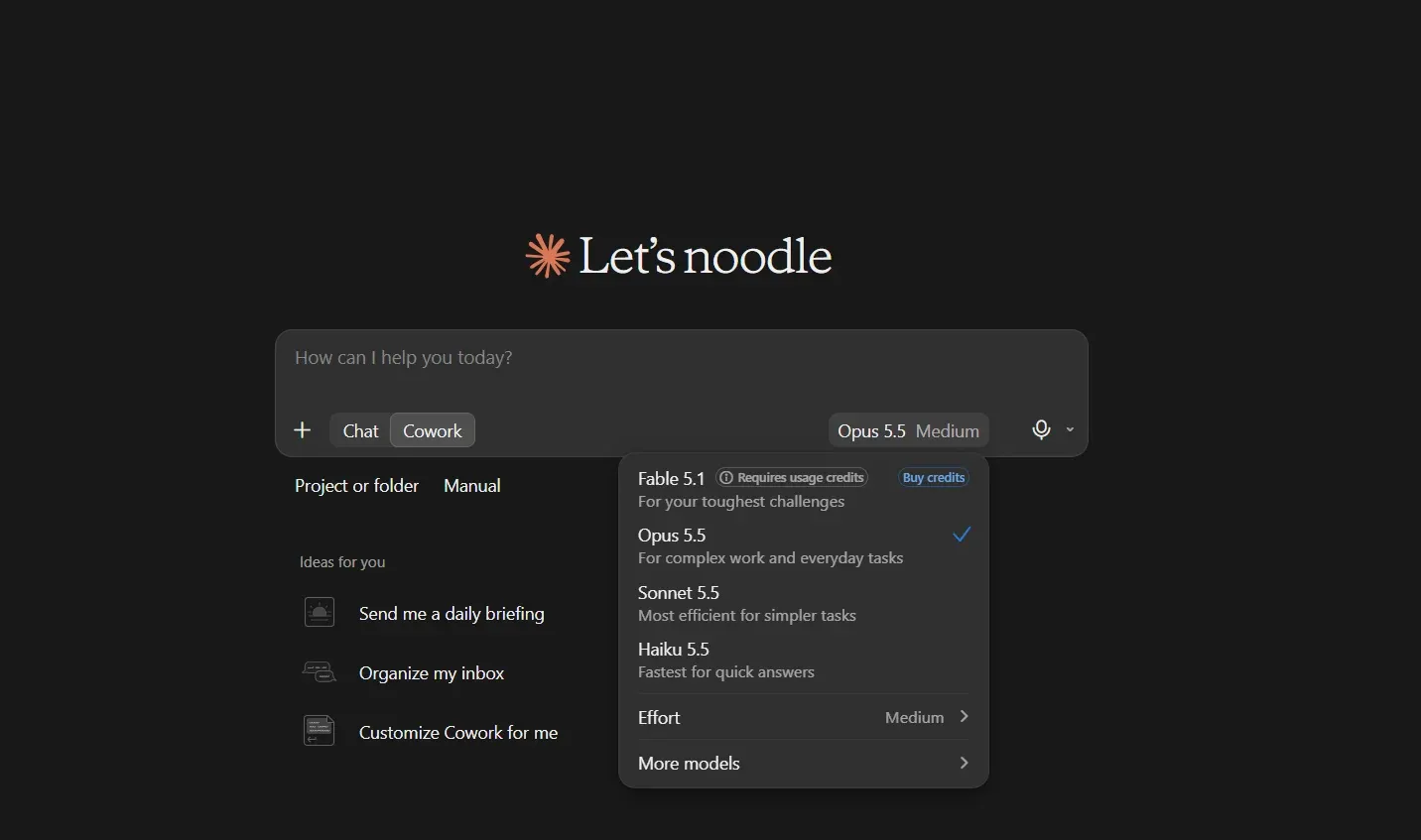Click the info icon beside Requires usage credits
Image resolution: width=1421 pixels, height=840 pixels.
726,478
